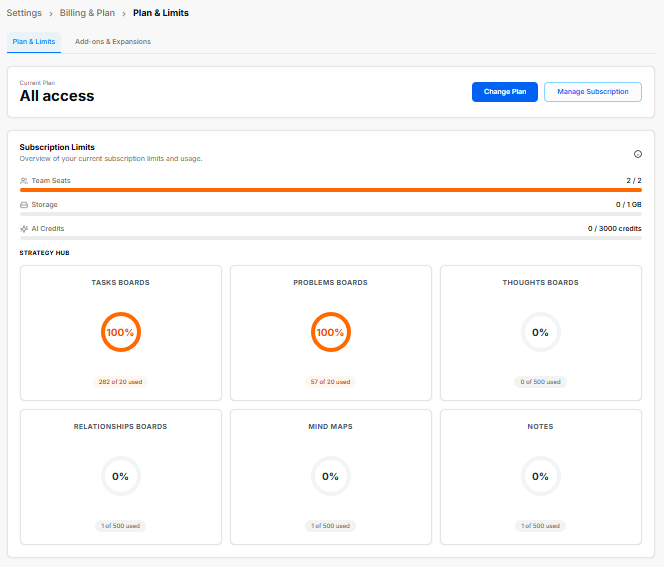Click the Thoughts Boards 0% ring

541,332
